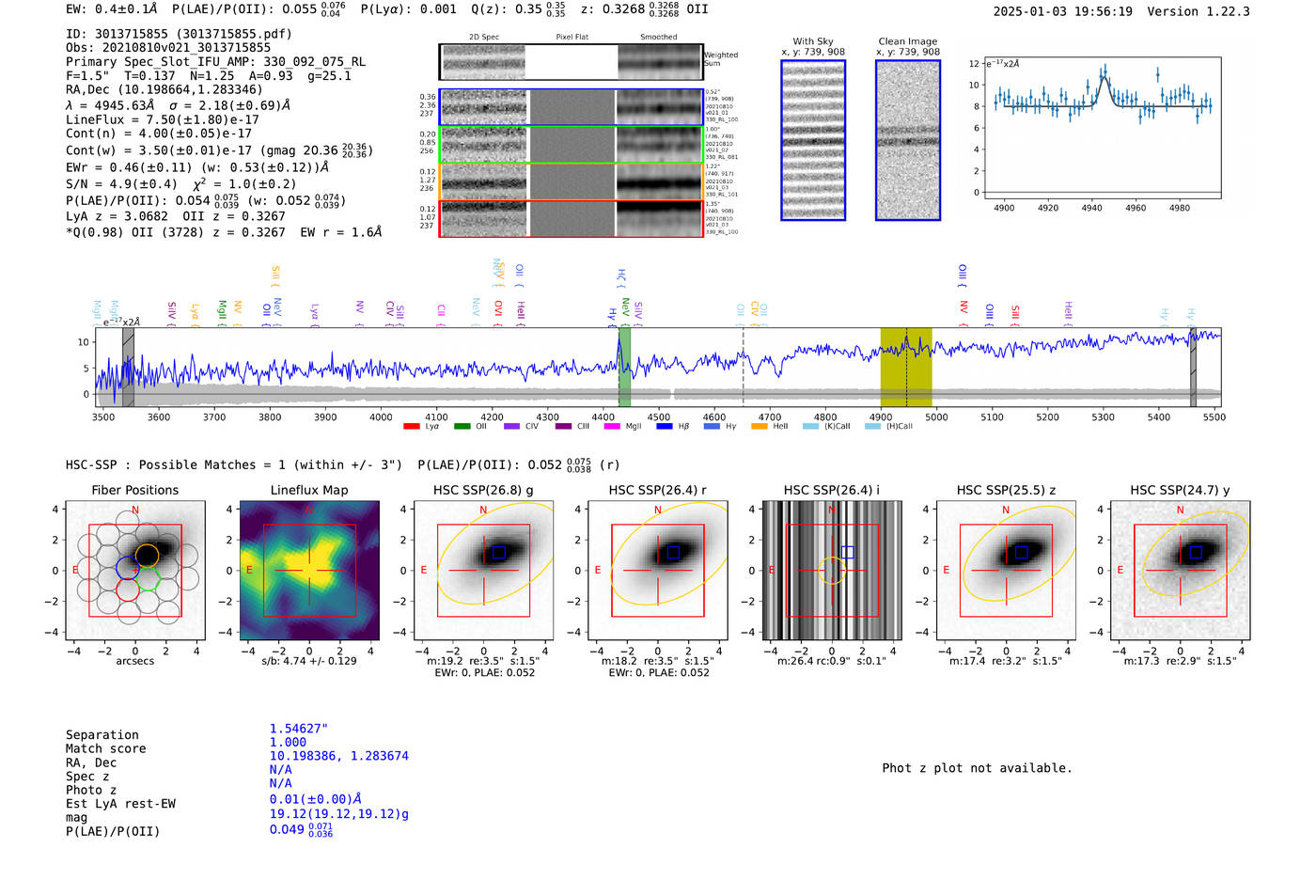Image resolution: width=1316 pixels, height=896 pixels.
Task: Open the Lineflux Map image
Action: (x=309, y=571)
